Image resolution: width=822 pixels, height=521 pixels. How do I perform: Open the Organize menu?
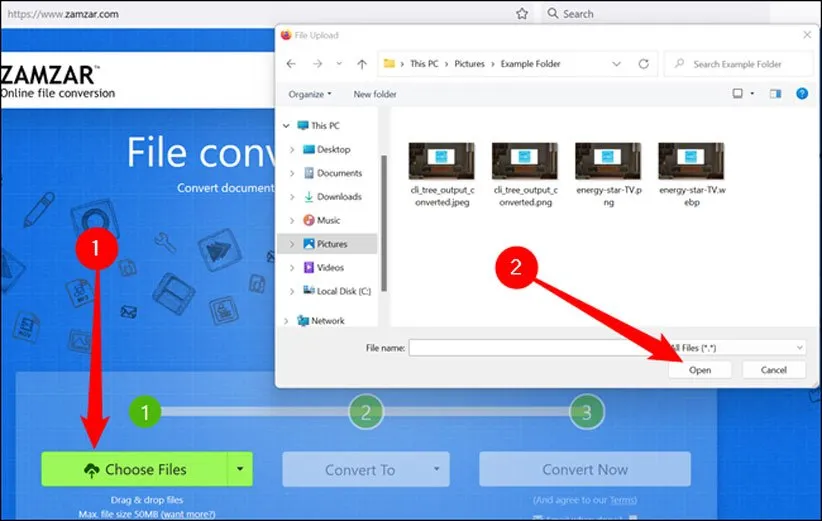point(309,94)
